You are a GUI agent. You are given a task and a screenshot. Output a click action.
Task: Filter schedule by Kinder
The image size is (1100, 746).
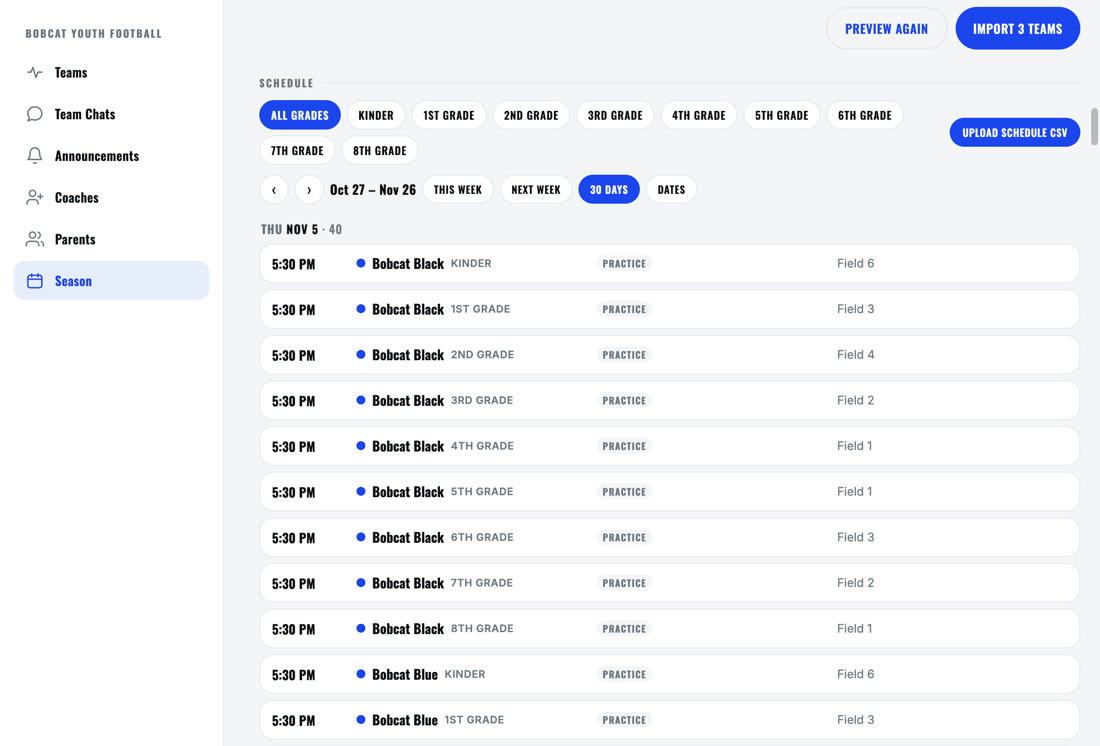[376, 115]
